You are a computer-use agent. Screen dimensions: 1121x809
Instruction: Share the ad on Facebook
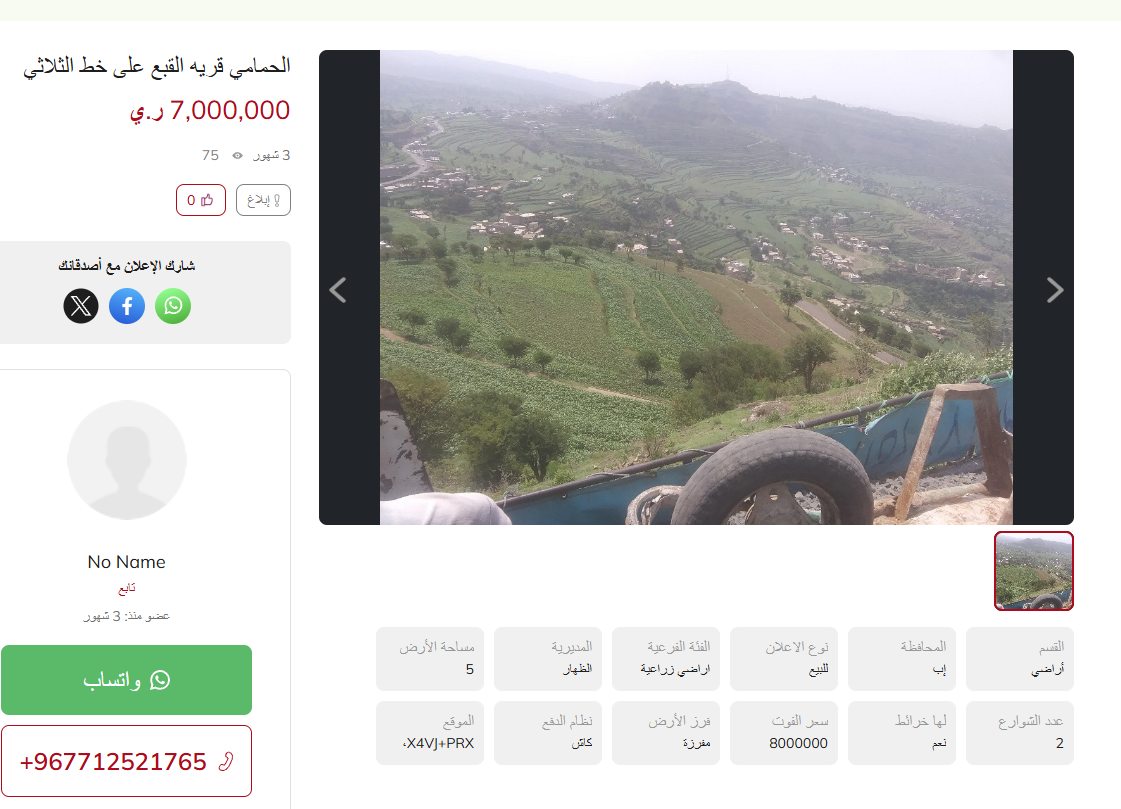[x=127, y=306]
